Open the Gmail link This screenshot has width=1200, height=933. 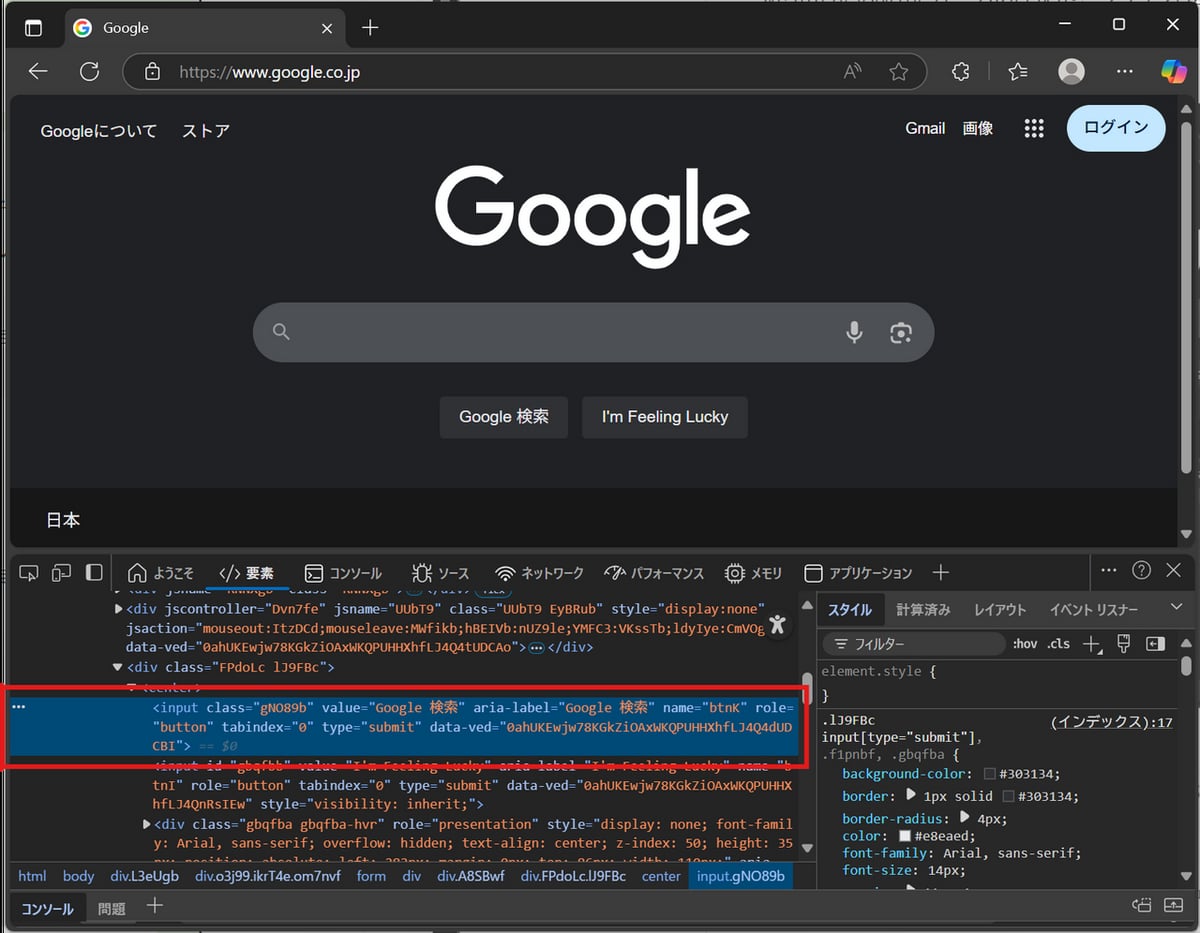(x=925, y=128)
